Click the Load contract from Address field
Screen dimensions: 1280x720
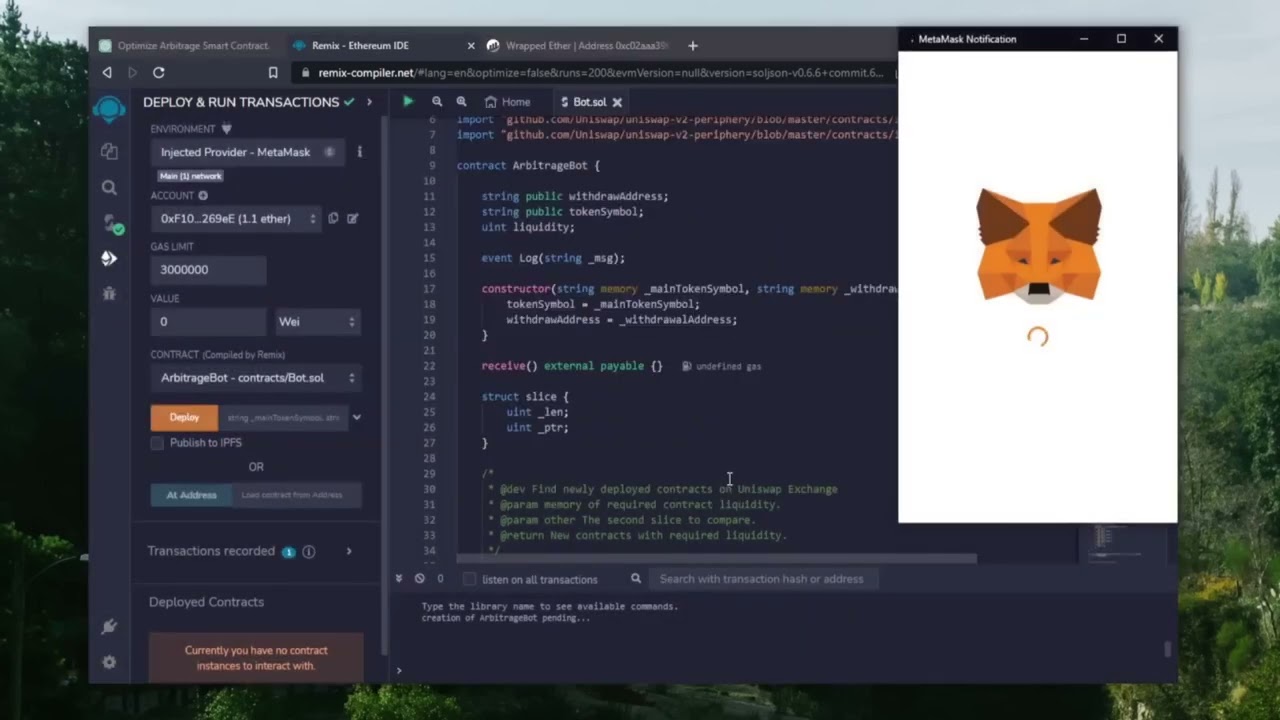click(x=296, y=495)
